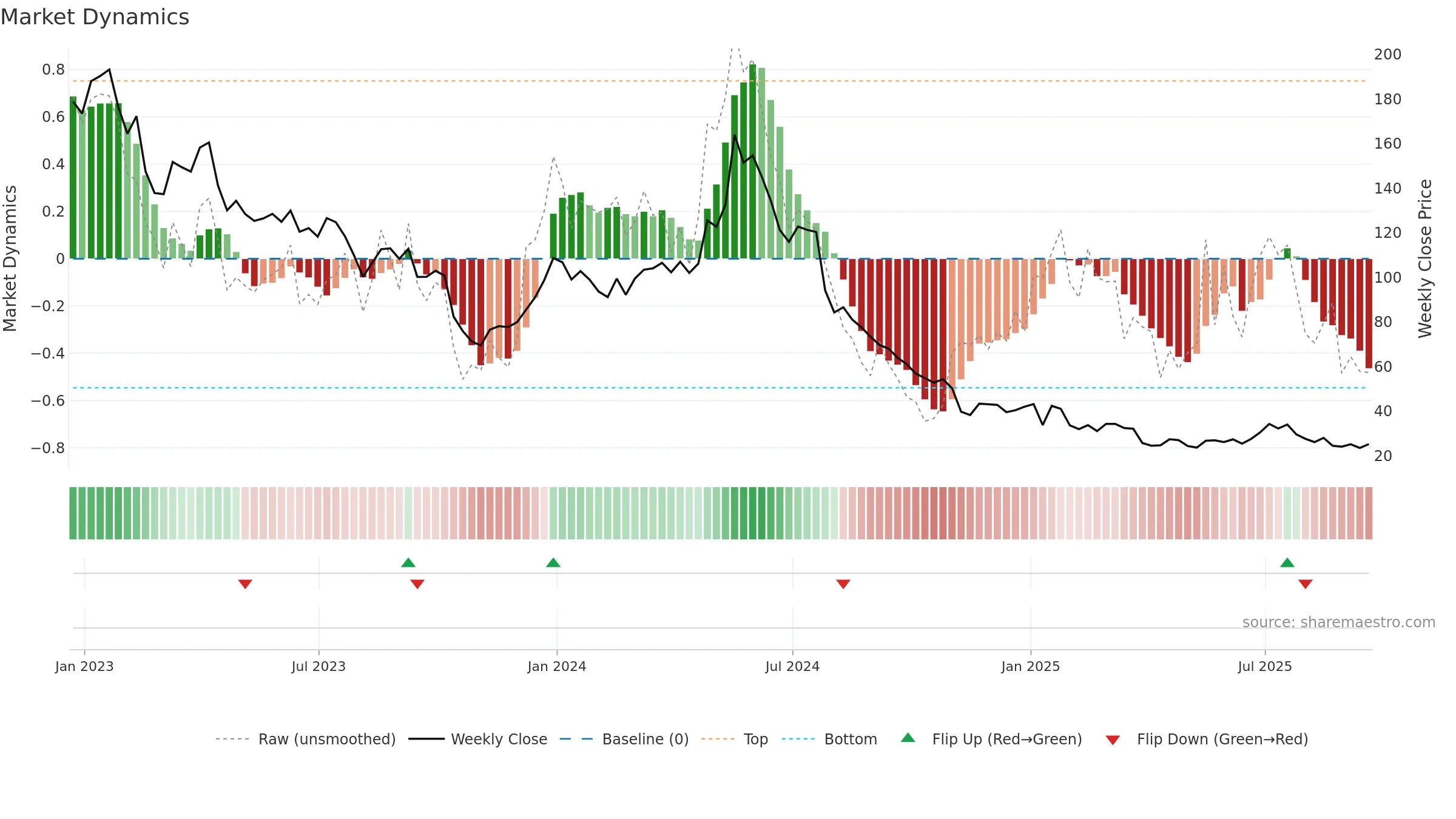The image size is (1456, 819).
Task: Click the green Flip Up triangle in July 2025
Action: [1287, 562]
